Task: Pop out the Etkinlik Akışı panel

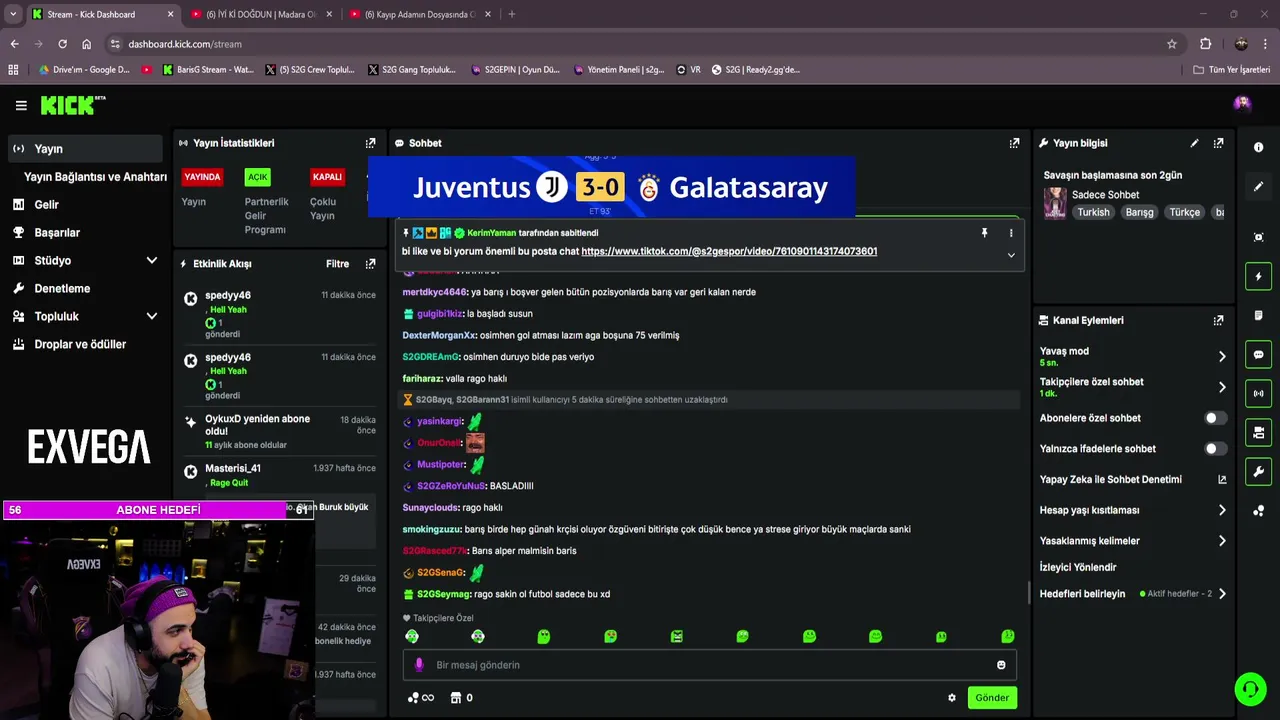Action: tap(370, 264)
